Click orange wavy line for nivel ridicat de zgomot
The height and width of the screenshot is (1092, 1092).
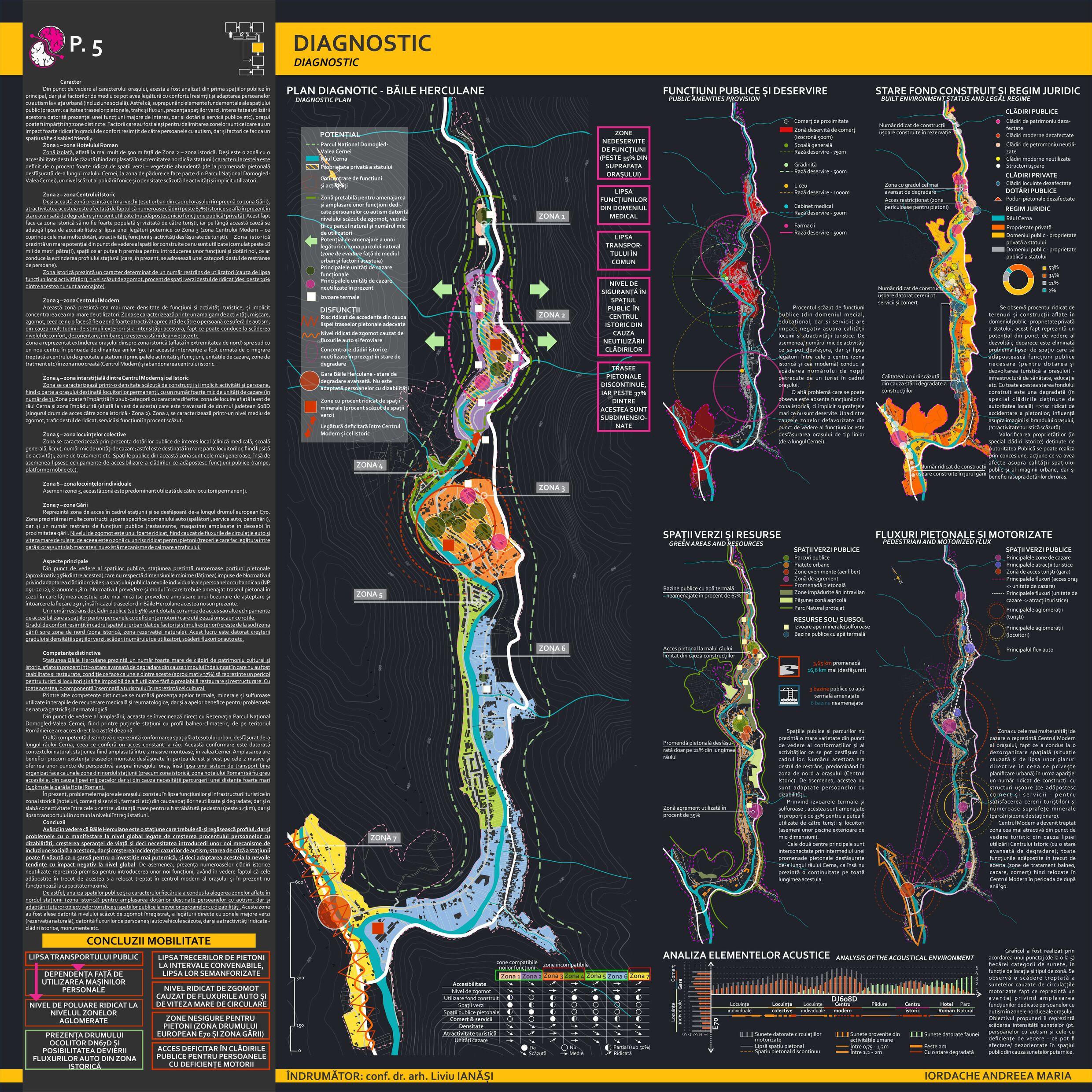click(x=311, y=335)
